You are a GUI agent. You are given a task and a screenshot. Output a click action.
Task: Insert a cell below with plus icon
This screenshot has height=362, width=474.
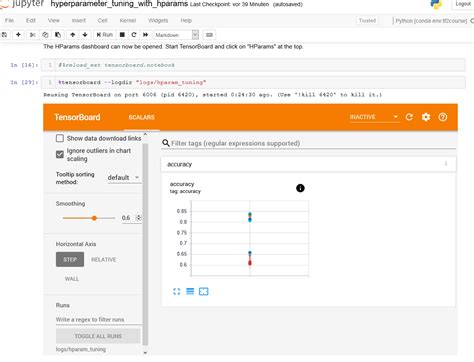click(18, 35)
